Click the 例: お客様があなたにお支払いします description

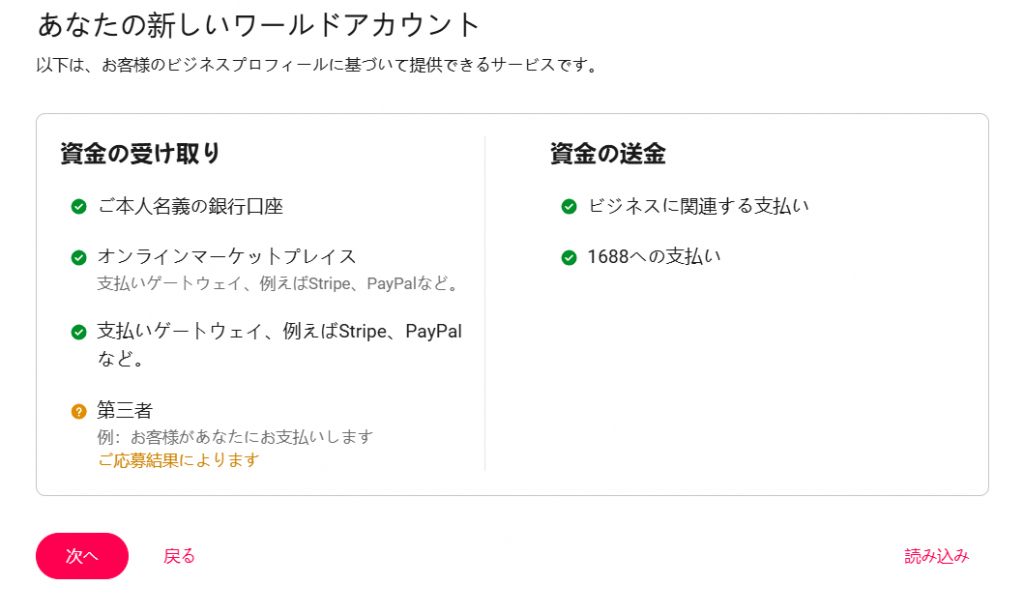[235, 437]
